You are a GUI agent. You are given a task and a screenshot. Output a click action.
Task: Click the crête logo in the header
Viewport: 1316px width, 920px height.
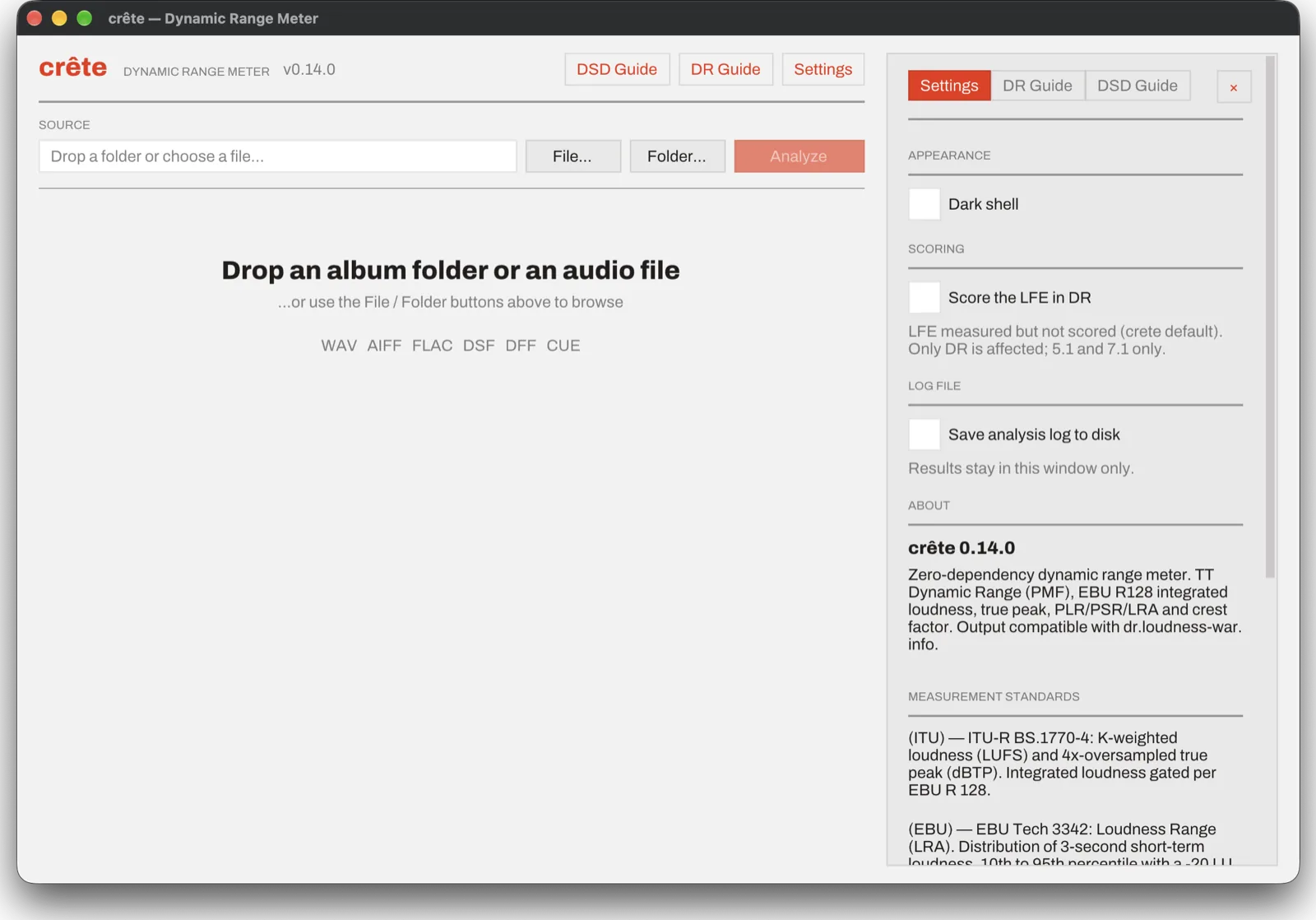[x=73, y=67]
